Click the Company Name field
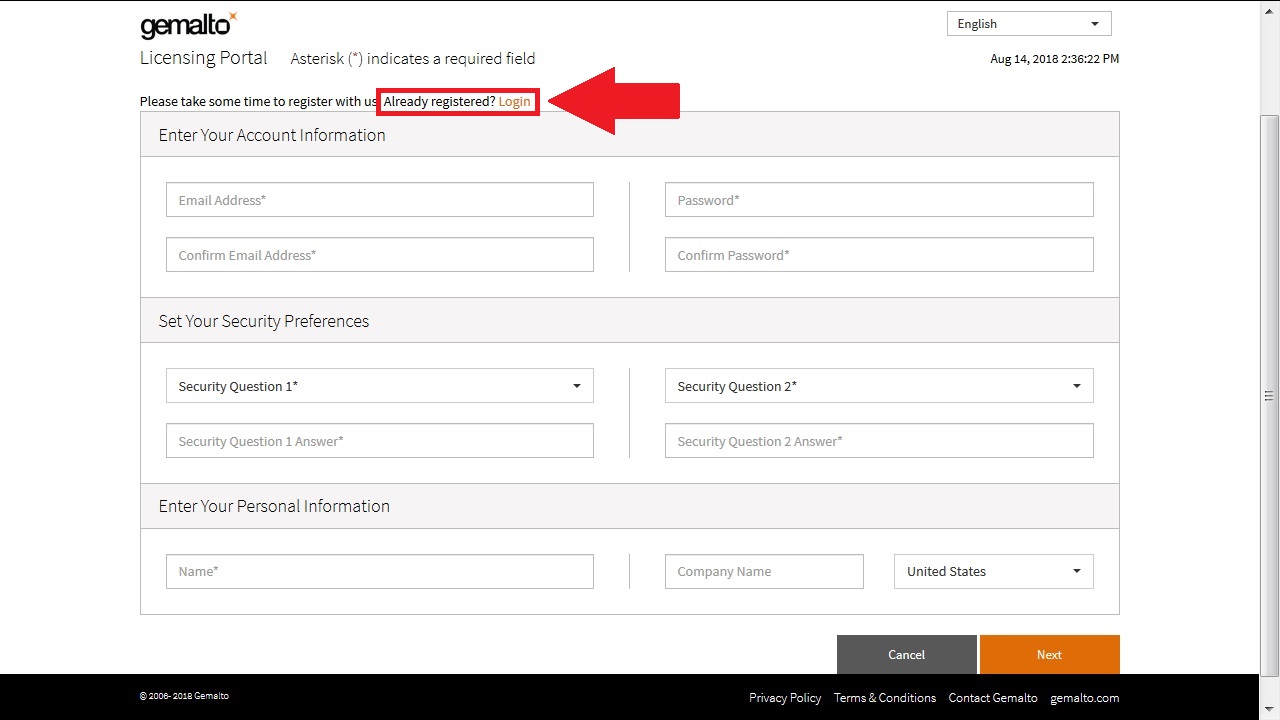The width and height of the screenshot is (1280, 720). point(763,572)
